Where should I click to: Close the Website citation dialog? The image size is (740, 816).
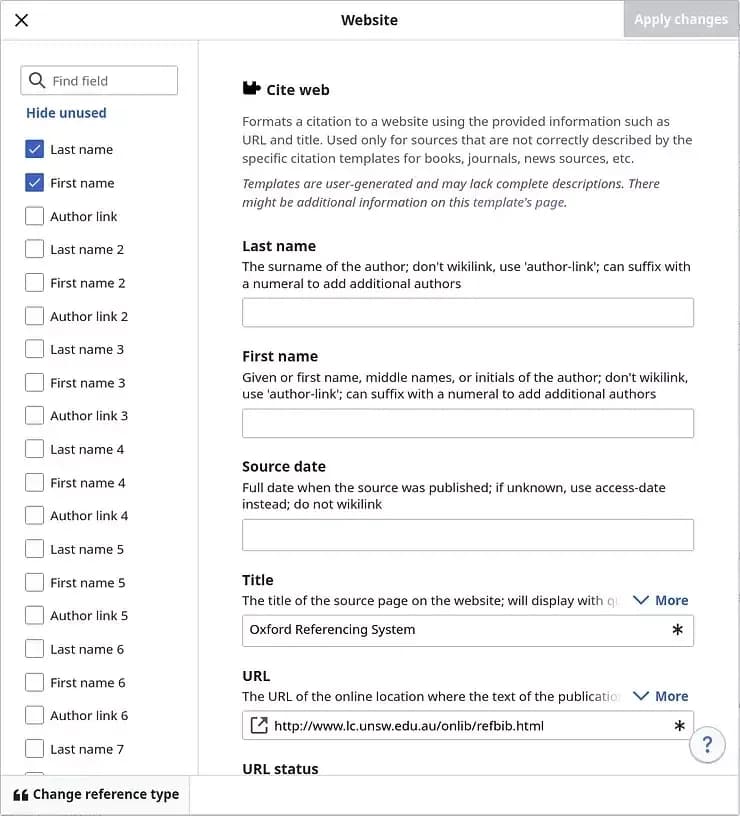click(21, 19)
